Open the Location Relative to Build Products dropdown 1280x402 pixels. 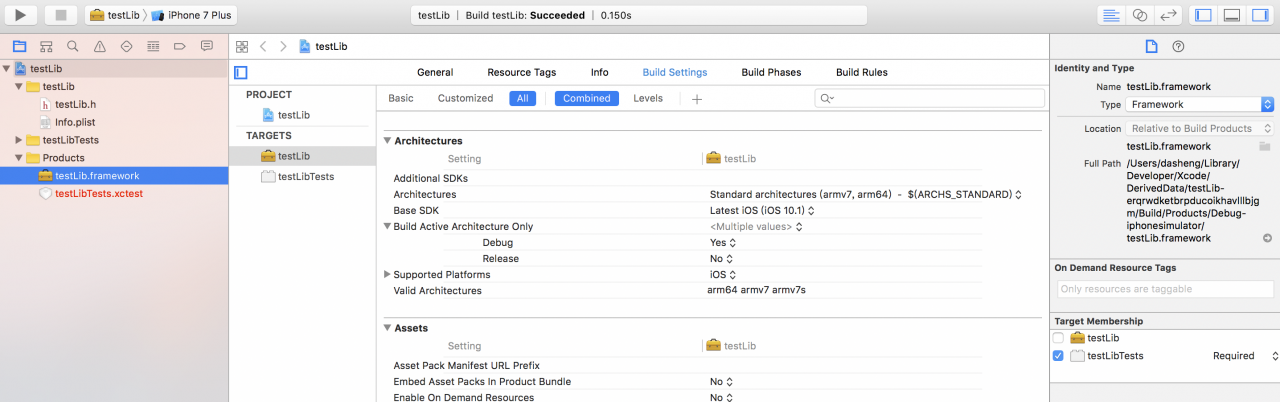tap(1200, 128)
